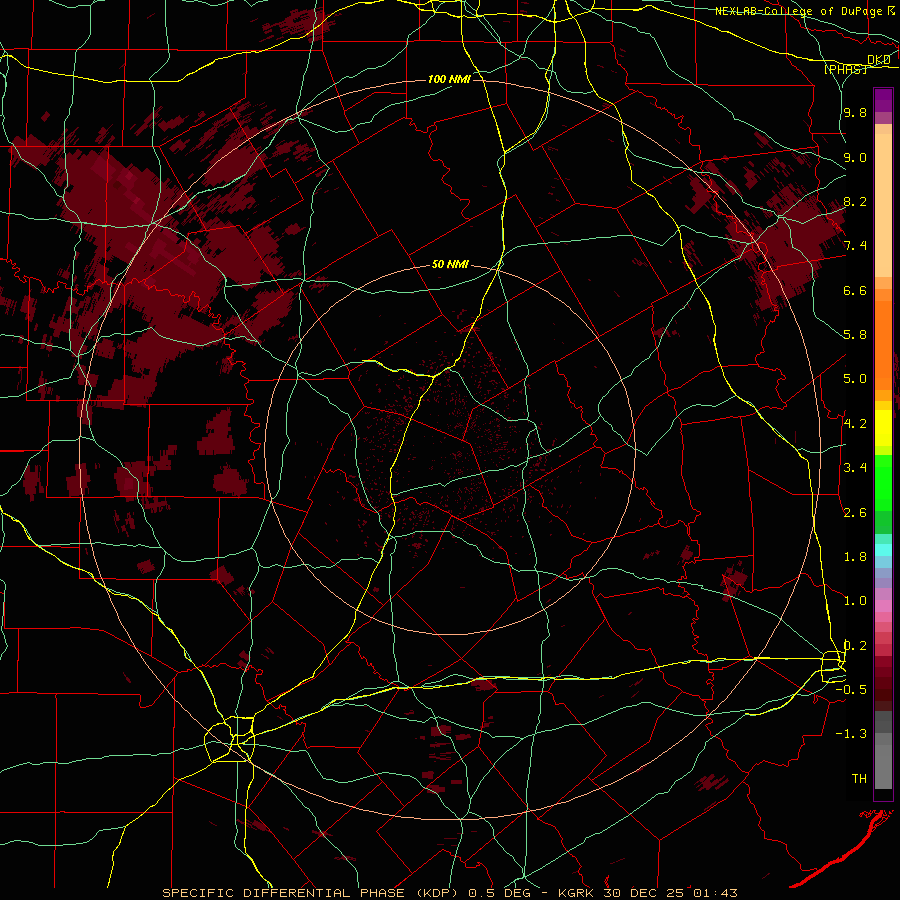The image size is (900, 900).
Task: Click the gray bottom segment of the color bar
Action: pyautogui.click(x=883, y=766)
